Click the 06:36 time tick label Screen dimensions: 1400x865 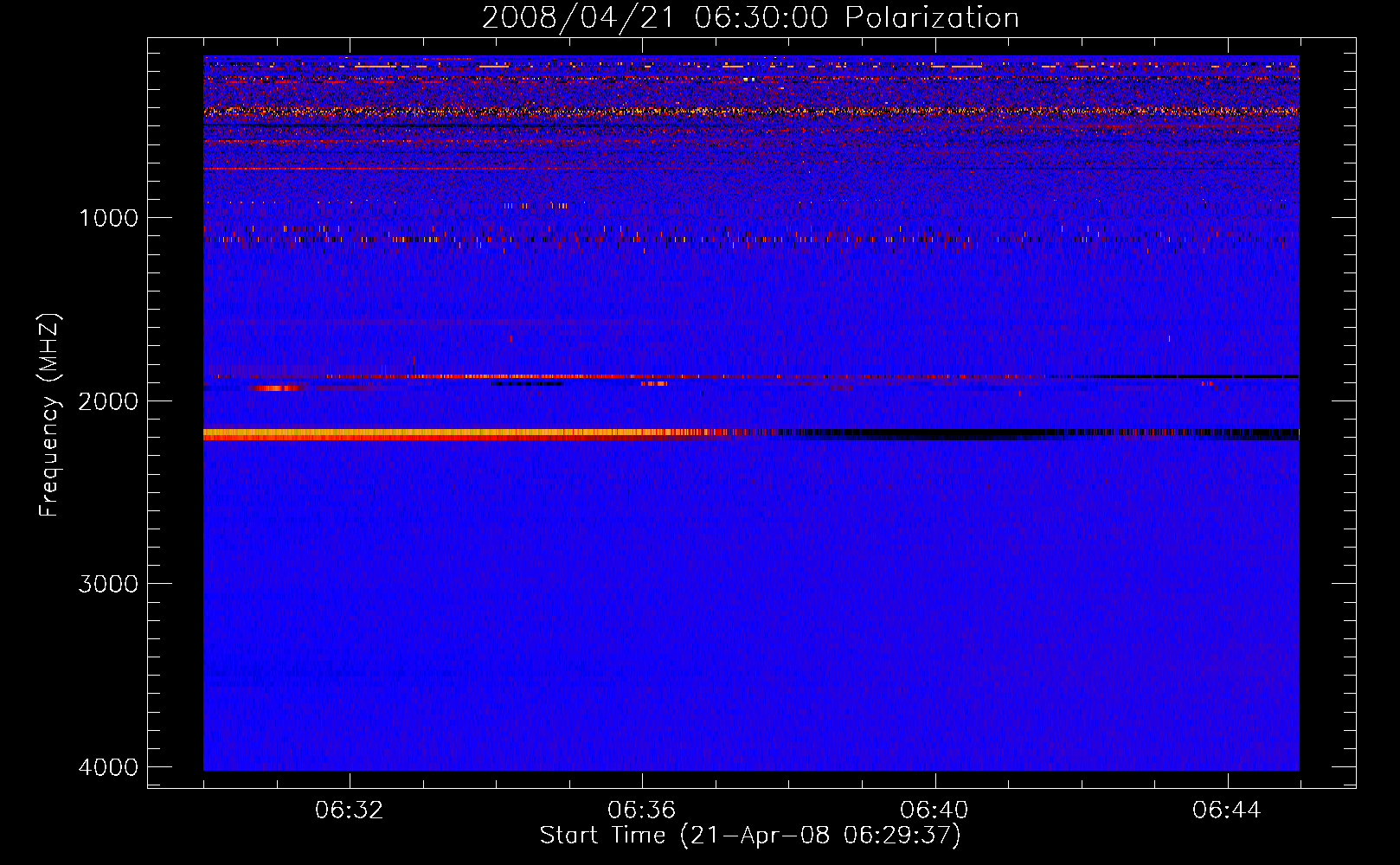point(642,811)
